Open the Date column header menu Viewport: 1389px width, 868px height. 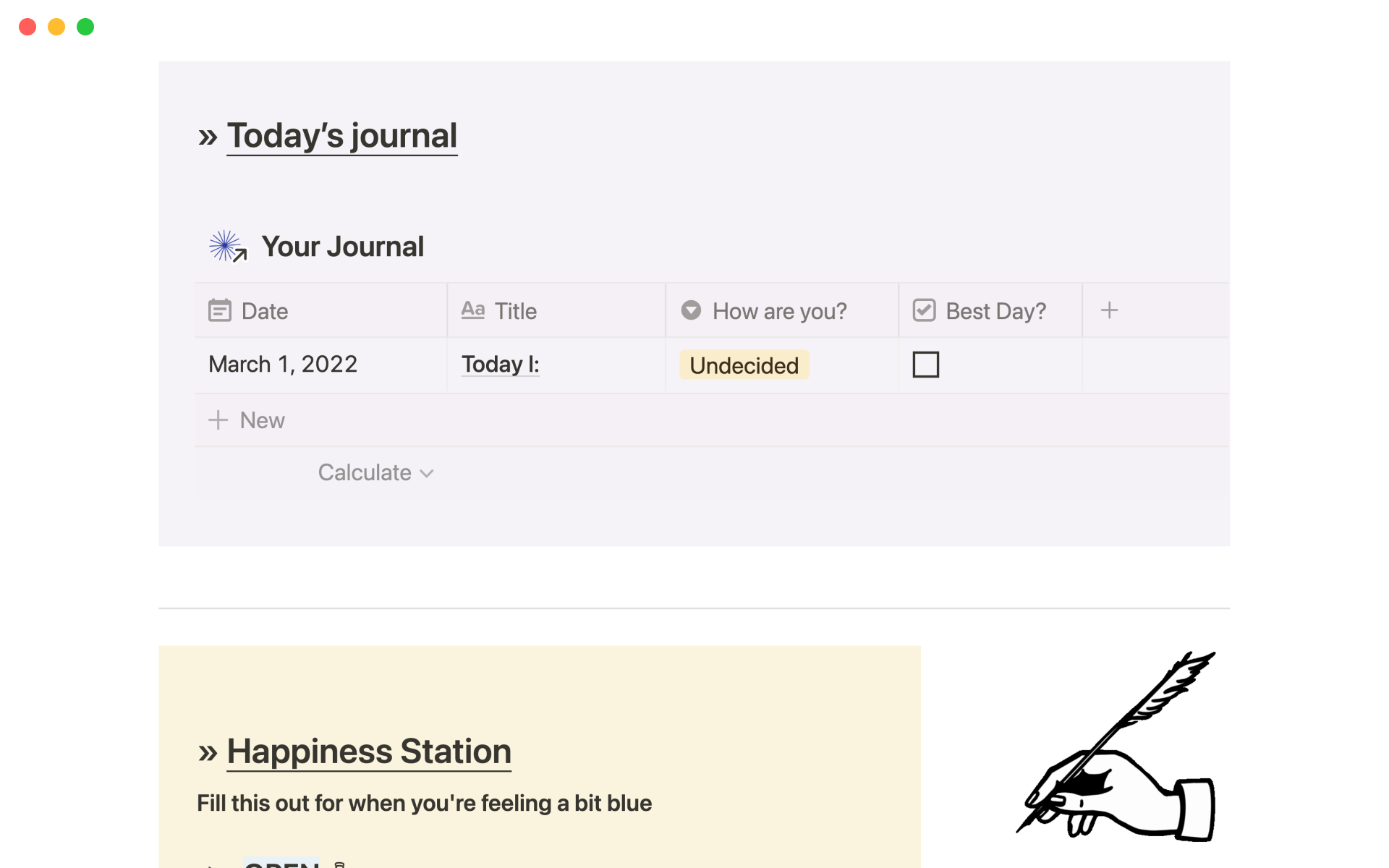tap(265, 311)
